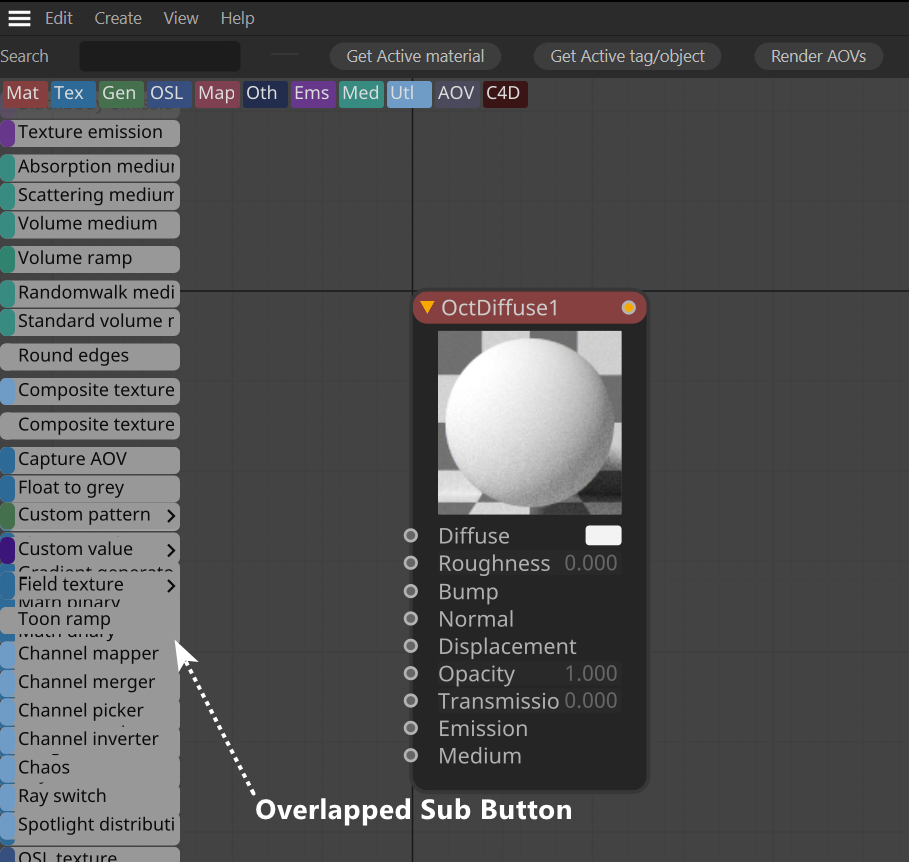Click the Medium input port circle

pos(411,755)
